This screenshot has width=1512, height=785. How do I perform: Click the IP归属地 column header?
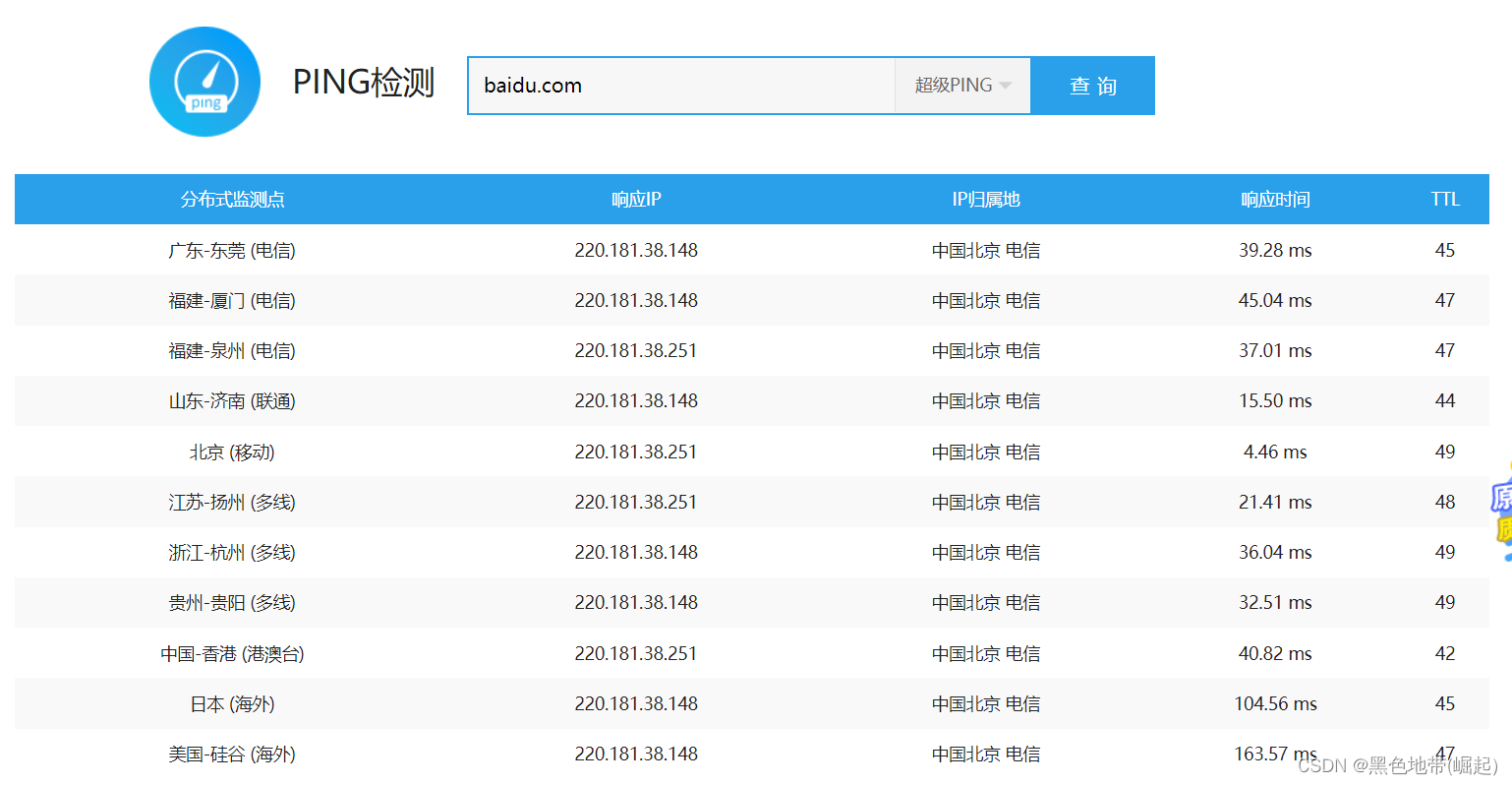point(986,200)
